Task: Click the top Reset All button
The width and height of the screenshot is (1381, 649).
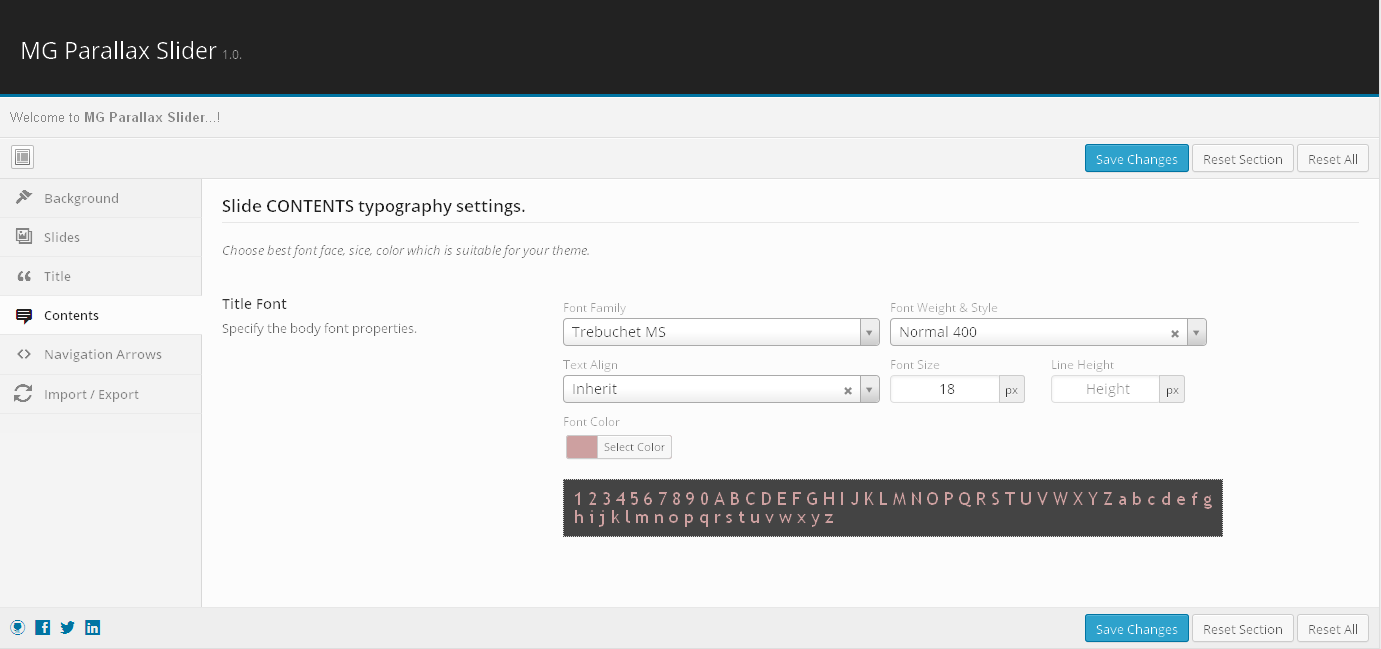Action: point(1333,159)
